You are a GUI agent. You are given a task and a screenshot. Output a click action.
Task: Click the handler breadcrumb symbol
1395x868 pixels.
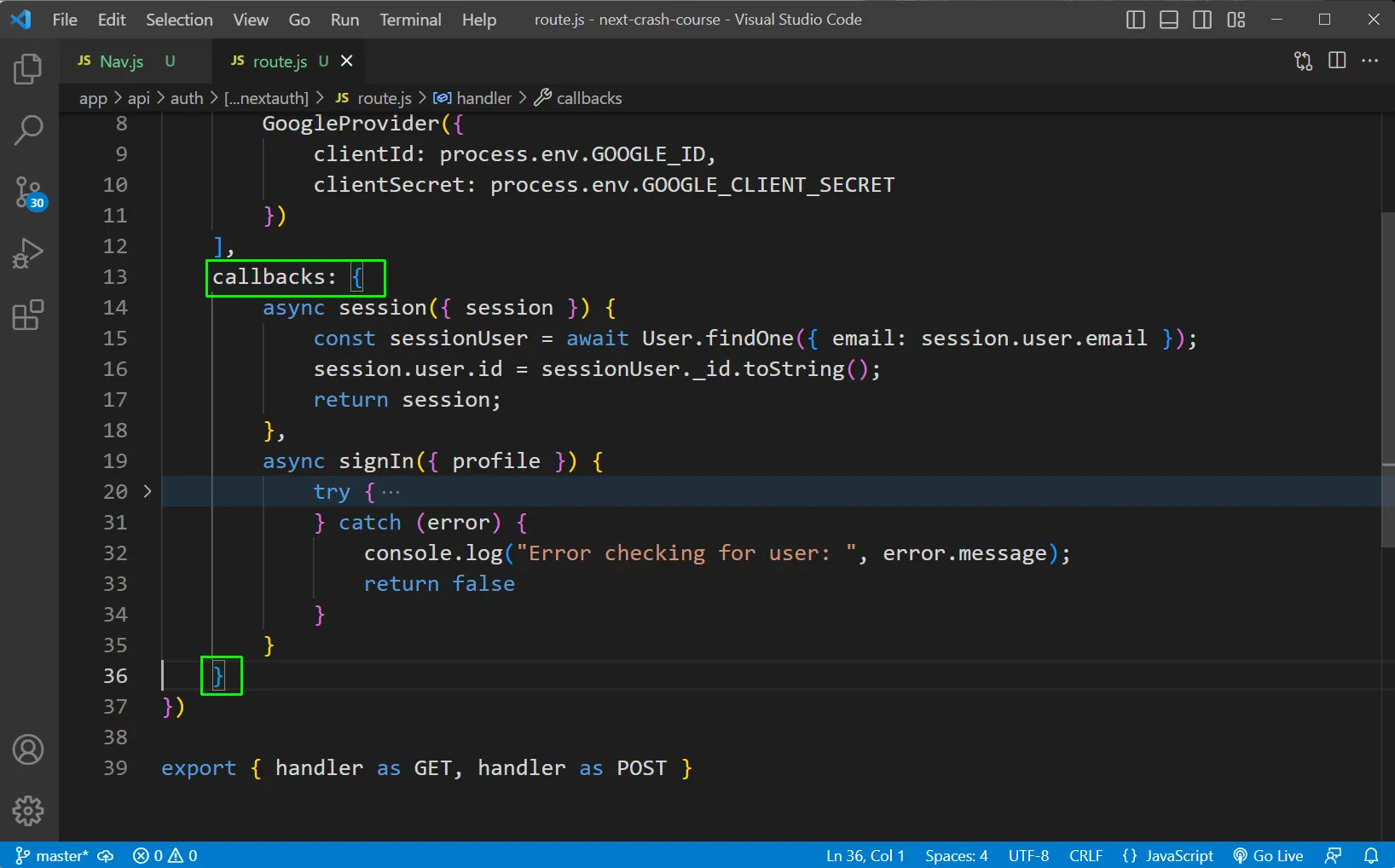(472, 98)
